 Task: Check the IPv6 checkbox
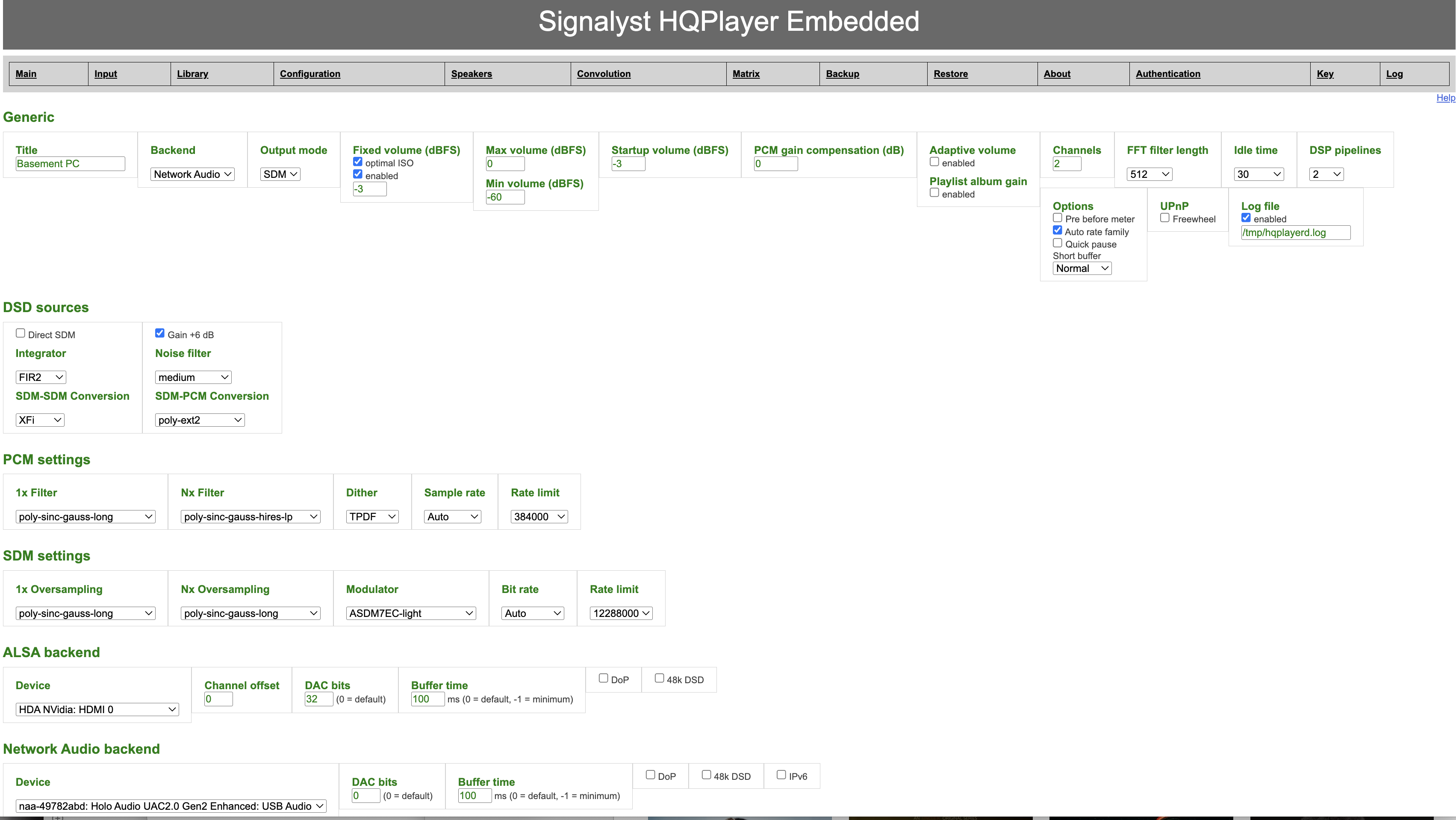[x=781, y=775]
